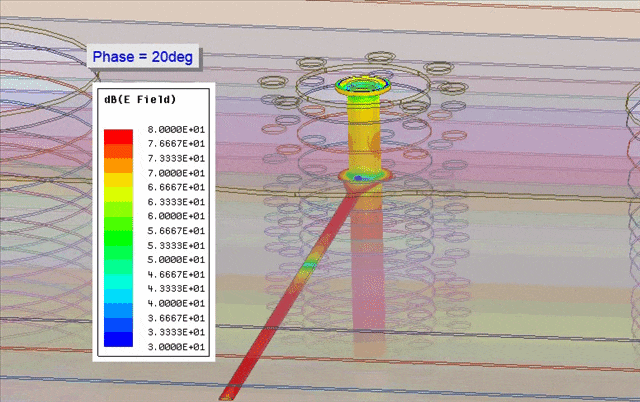Select the 4.3333E+01 legend value

(x=176, y=289)
